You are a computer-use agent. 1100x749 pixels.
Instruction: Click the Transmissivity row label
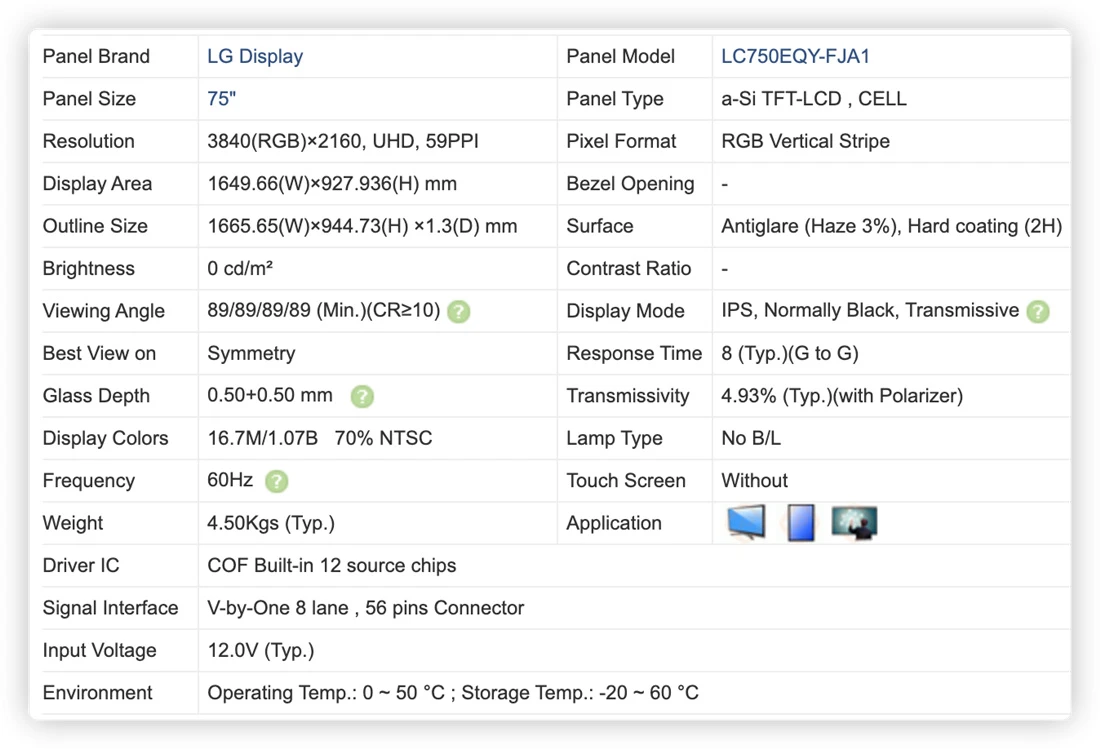[628, 396]
